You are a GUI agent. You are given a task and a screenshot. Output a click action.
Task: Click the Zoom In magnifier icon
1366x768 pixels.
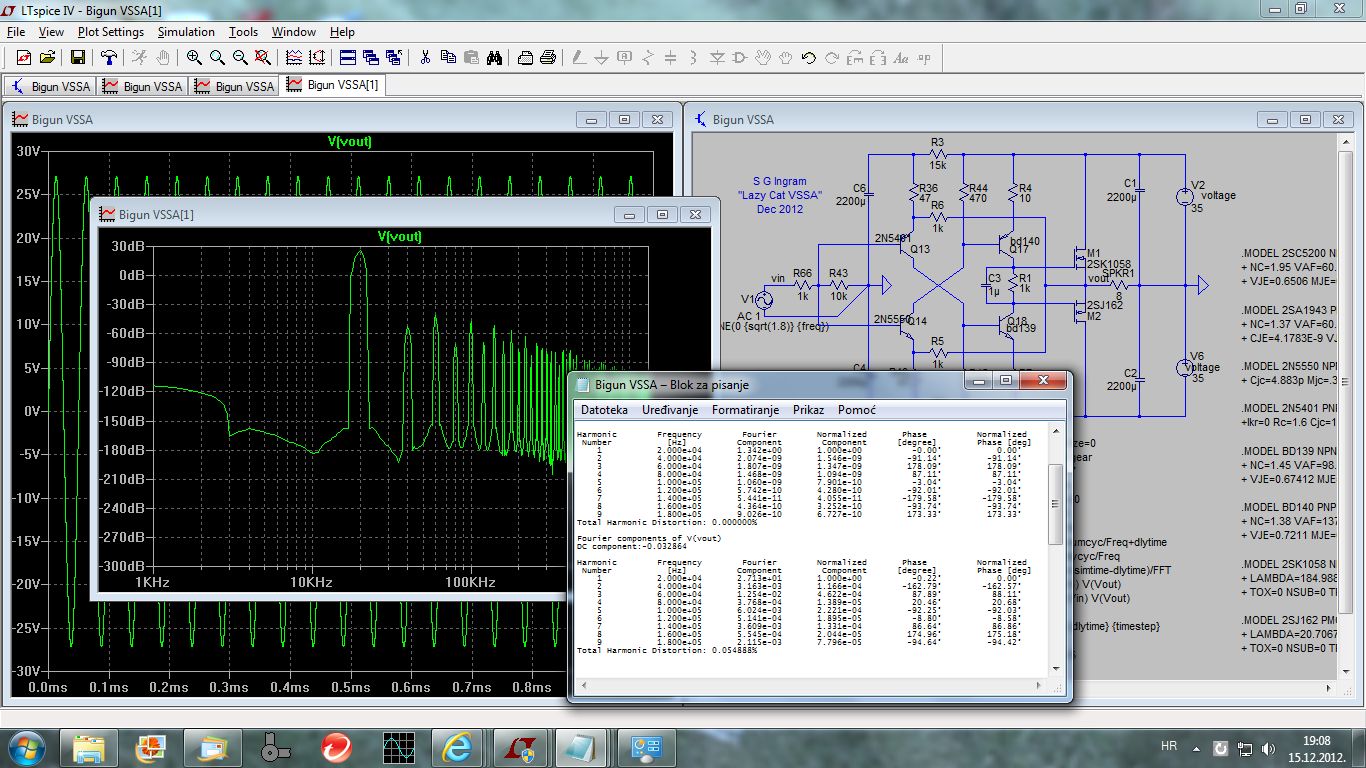point(194,57)
